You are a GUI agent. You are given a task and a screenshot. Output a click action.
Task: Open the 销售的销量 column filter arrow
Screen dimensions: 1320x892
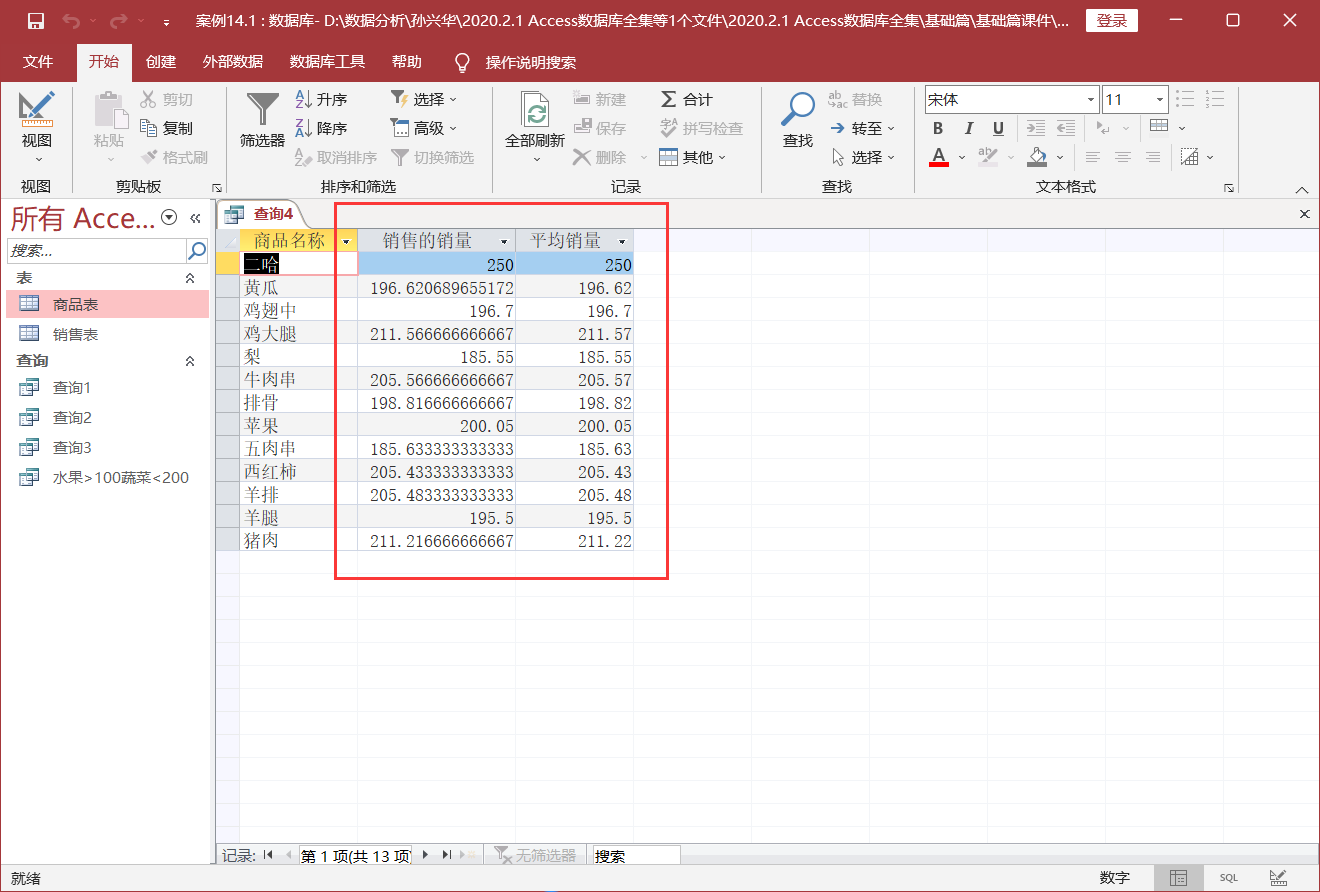pos(504,241)
